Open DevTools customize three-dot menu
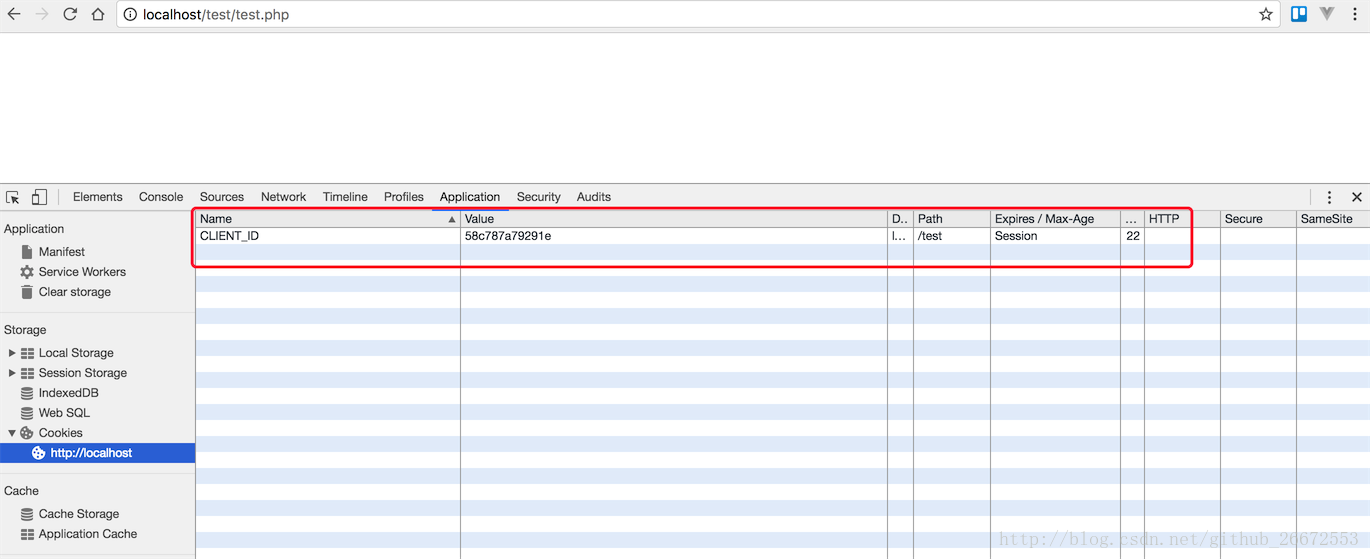The image size is (1370, 559). click(1329, 197)
